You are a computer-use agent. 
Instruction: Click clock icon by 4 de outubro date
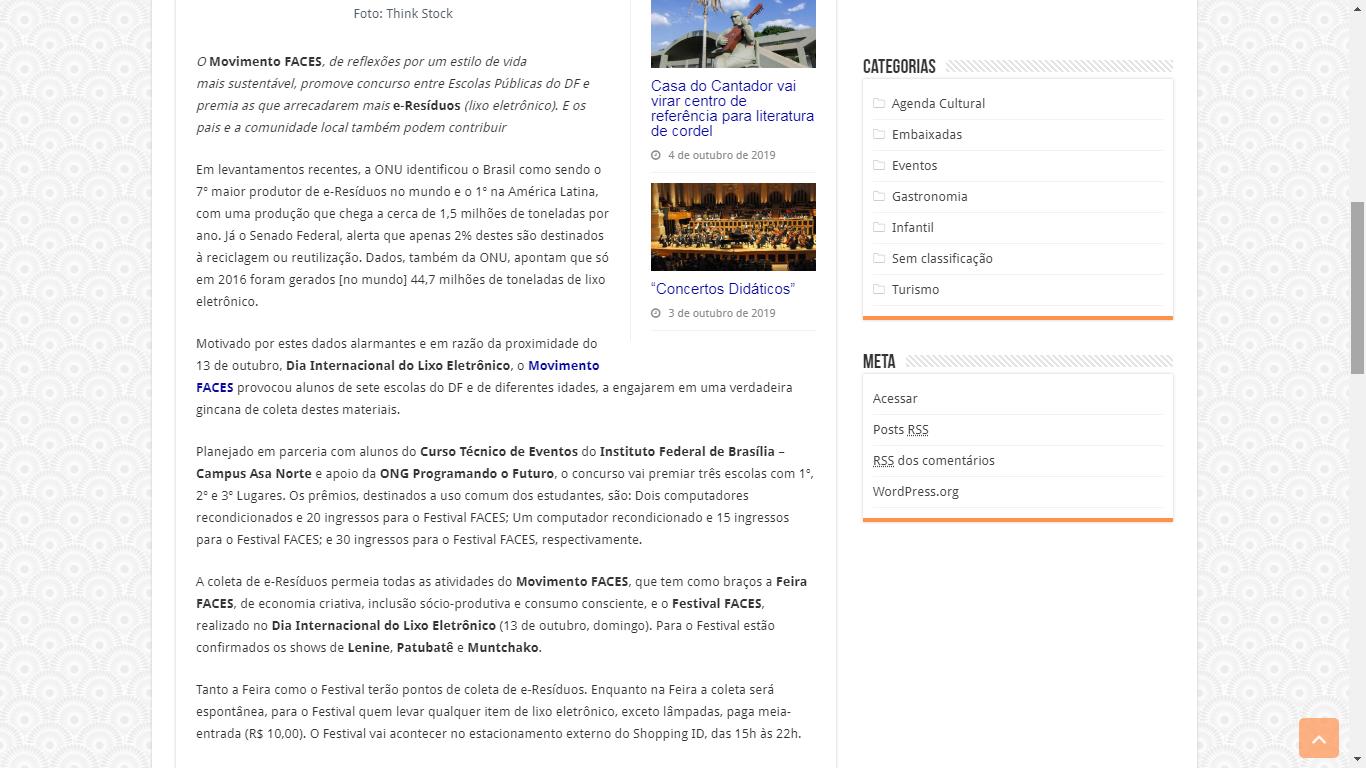pos(656,155)
